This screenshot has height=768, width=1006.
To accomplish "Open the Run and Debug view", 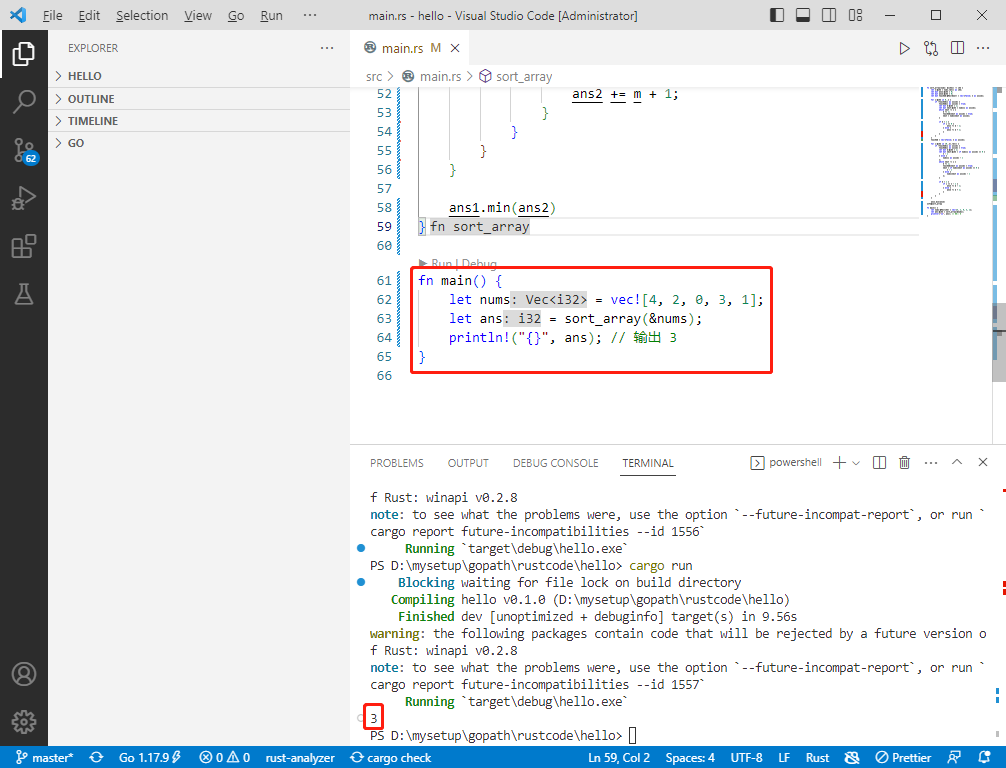I will click(24, 198).
